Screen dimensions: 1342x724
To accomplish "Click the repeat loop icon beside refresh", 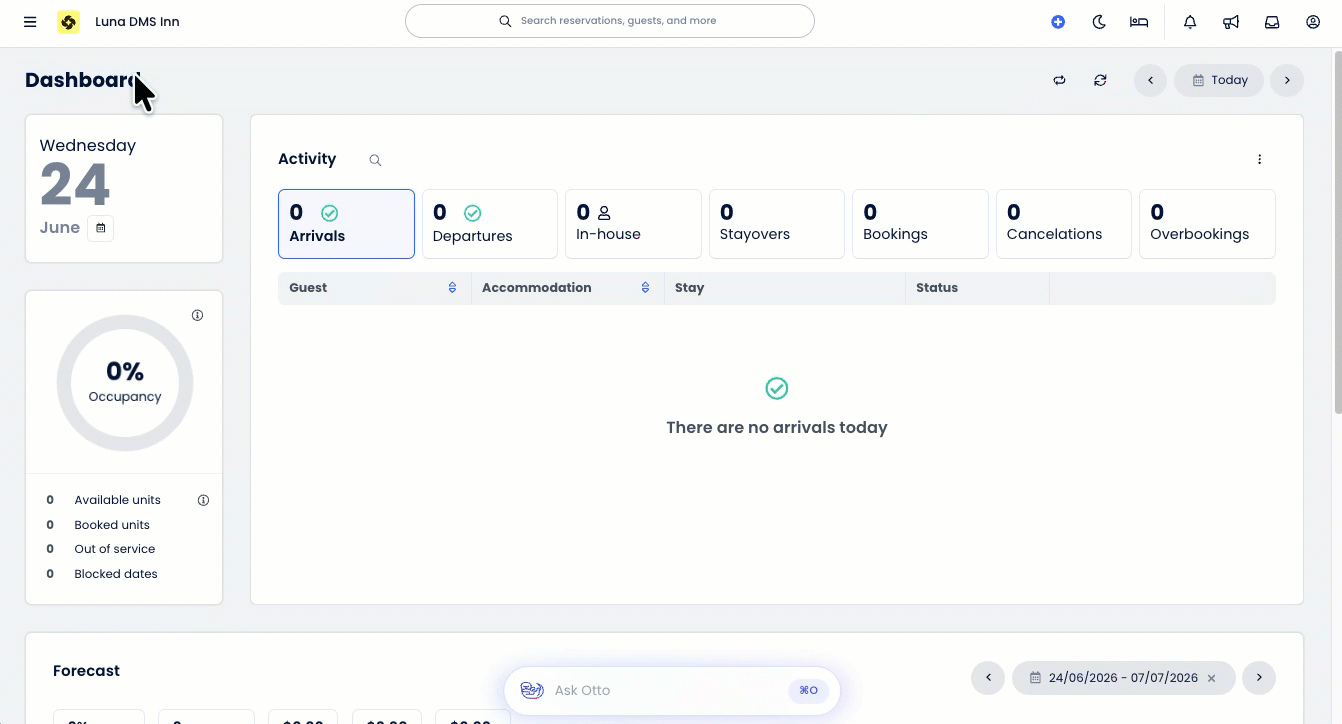I will [1059, 80].
